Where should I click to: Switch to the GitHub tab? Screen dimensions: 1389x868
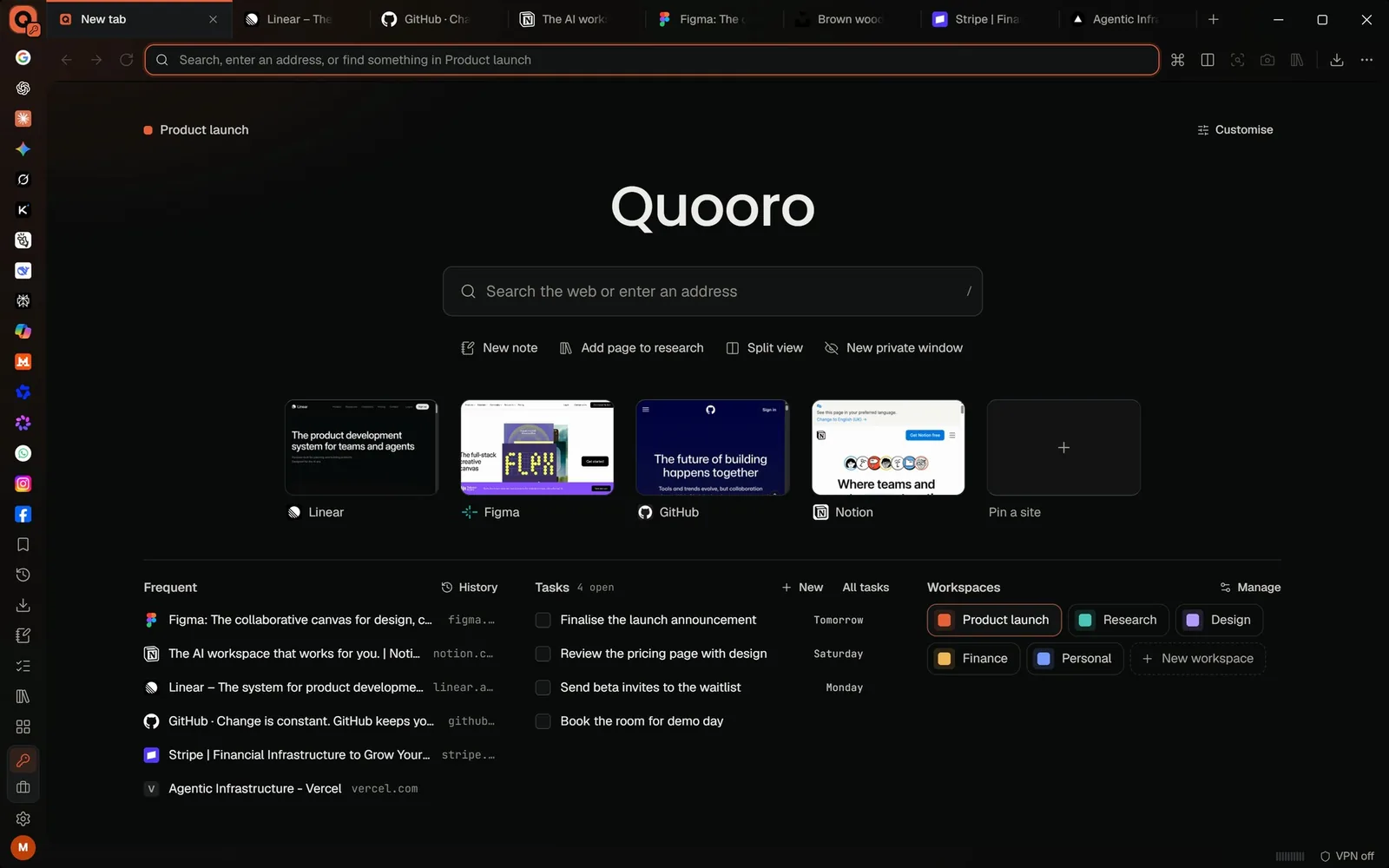[437, 19]
